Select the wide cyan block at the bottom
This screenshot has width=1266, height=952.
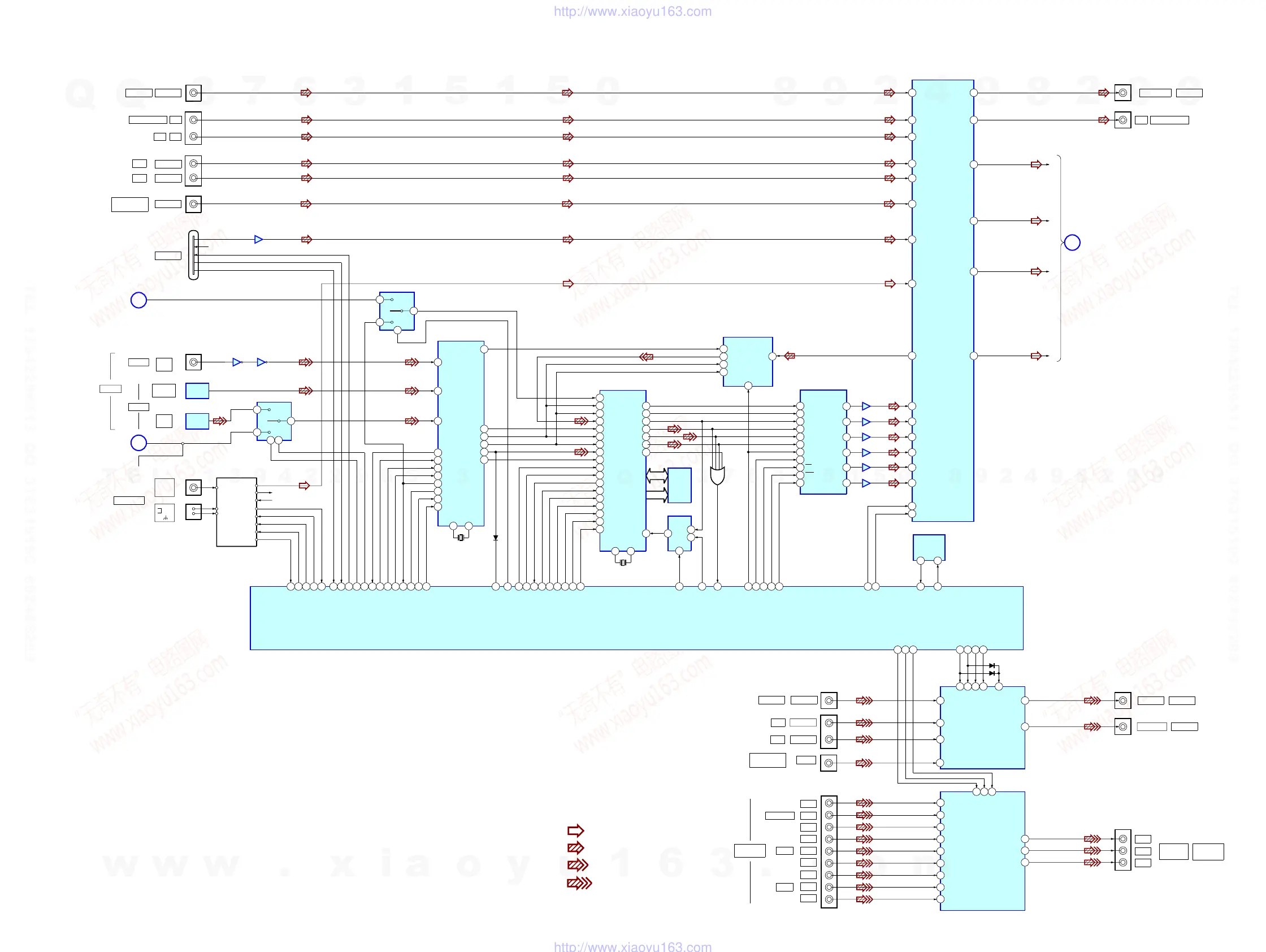pos(636,618)
